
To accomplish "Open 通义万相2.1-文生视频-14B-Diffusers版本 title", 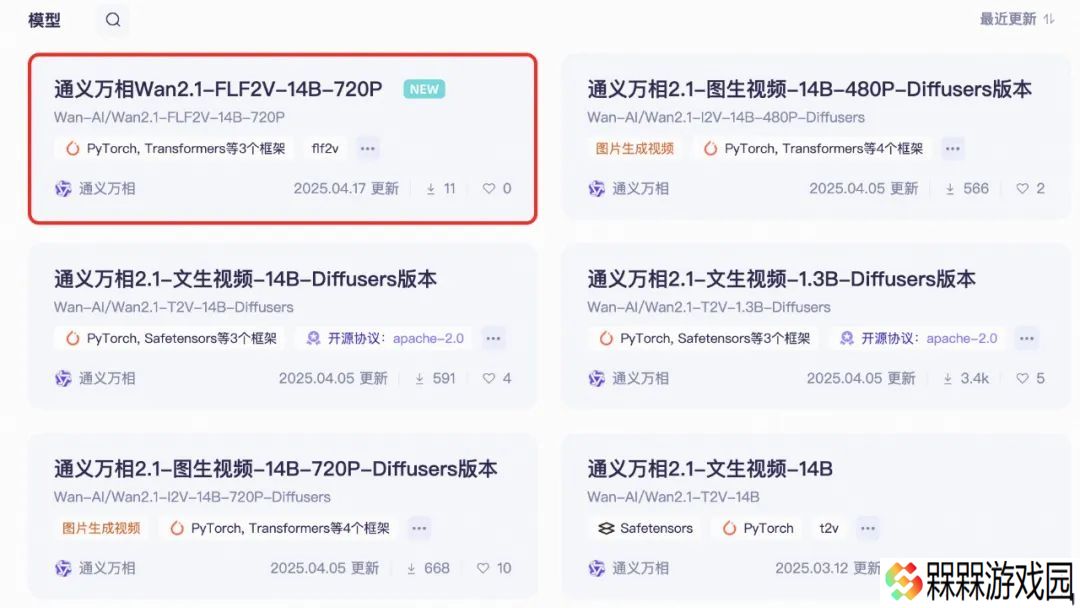I will click(x=245, y=279).
